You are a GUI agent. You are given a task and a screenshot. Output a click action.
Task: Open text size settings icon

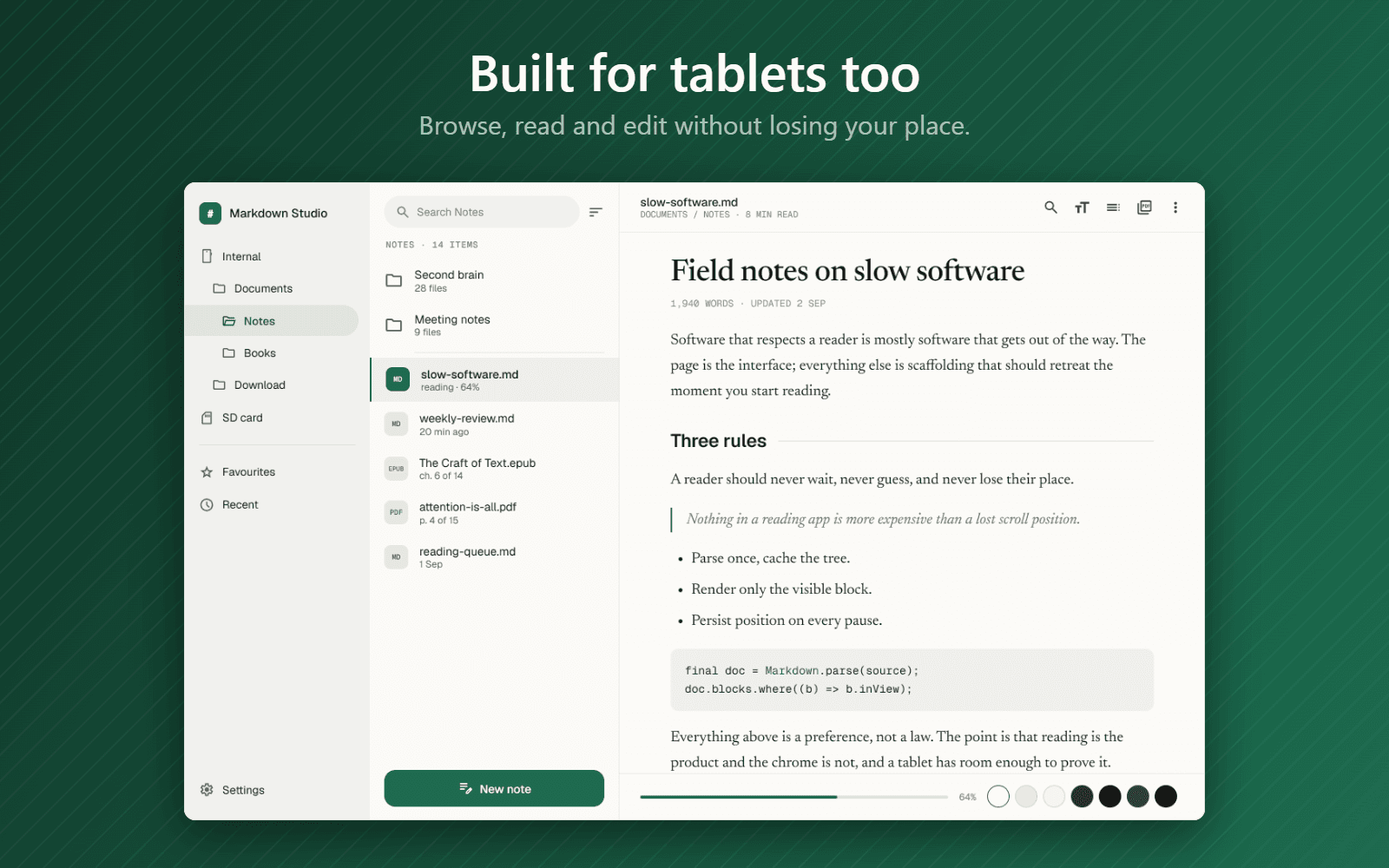pyautogui.click(x=1082, y=207)
